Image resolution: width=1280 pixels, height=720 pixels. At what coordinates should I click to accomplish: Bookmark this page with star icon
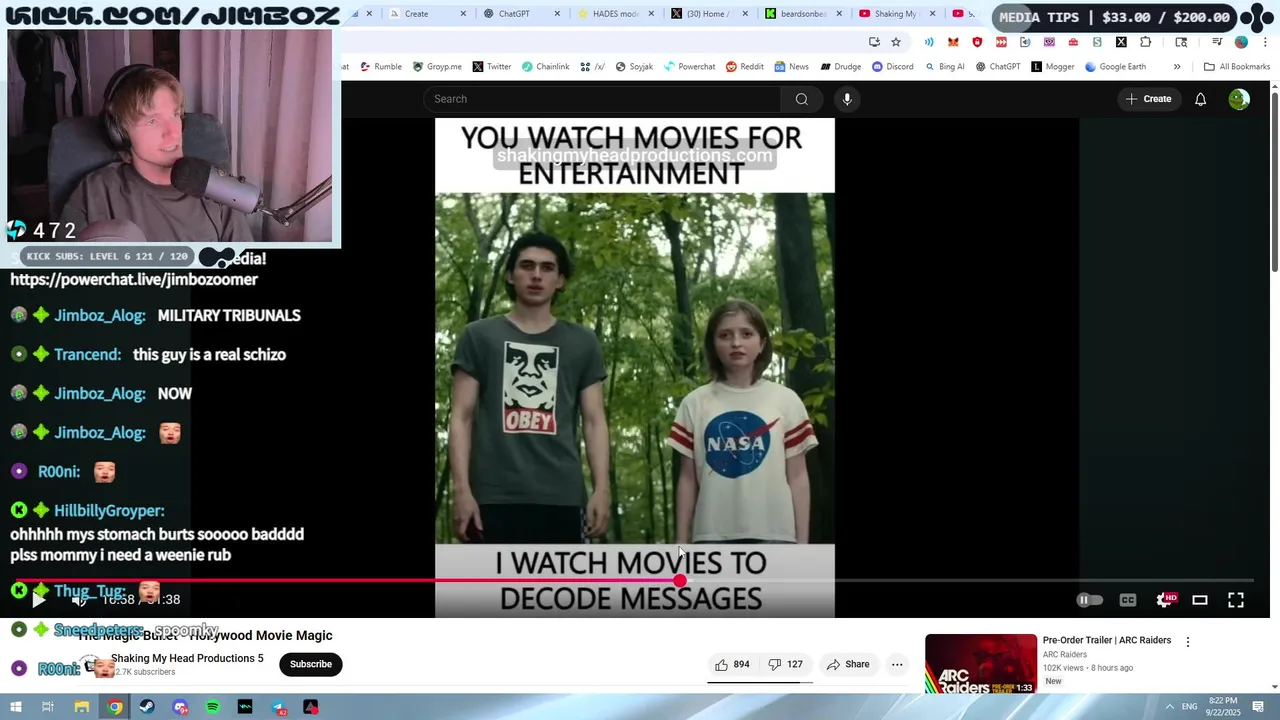[896, 42]
